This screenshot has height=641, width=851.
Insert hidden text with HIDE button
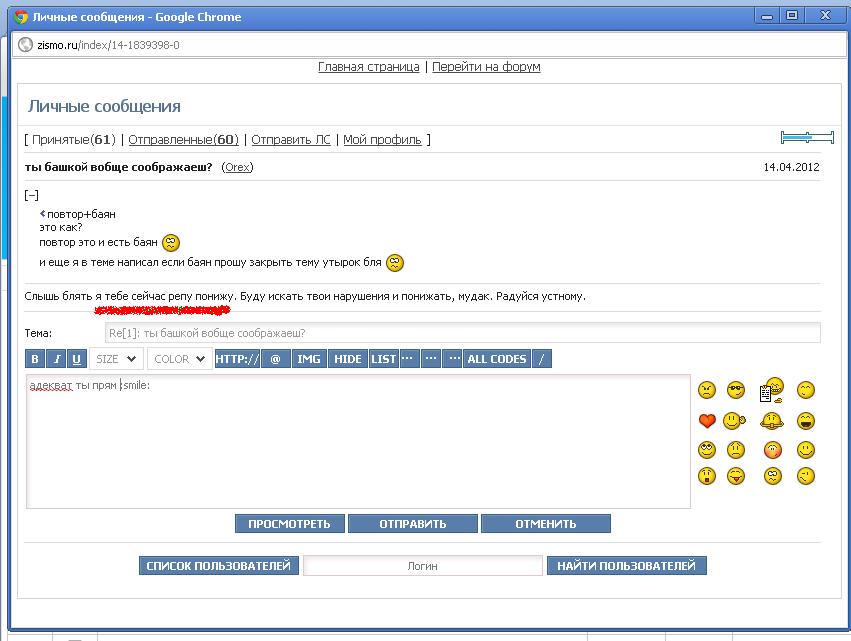click(x=347, y=359)
